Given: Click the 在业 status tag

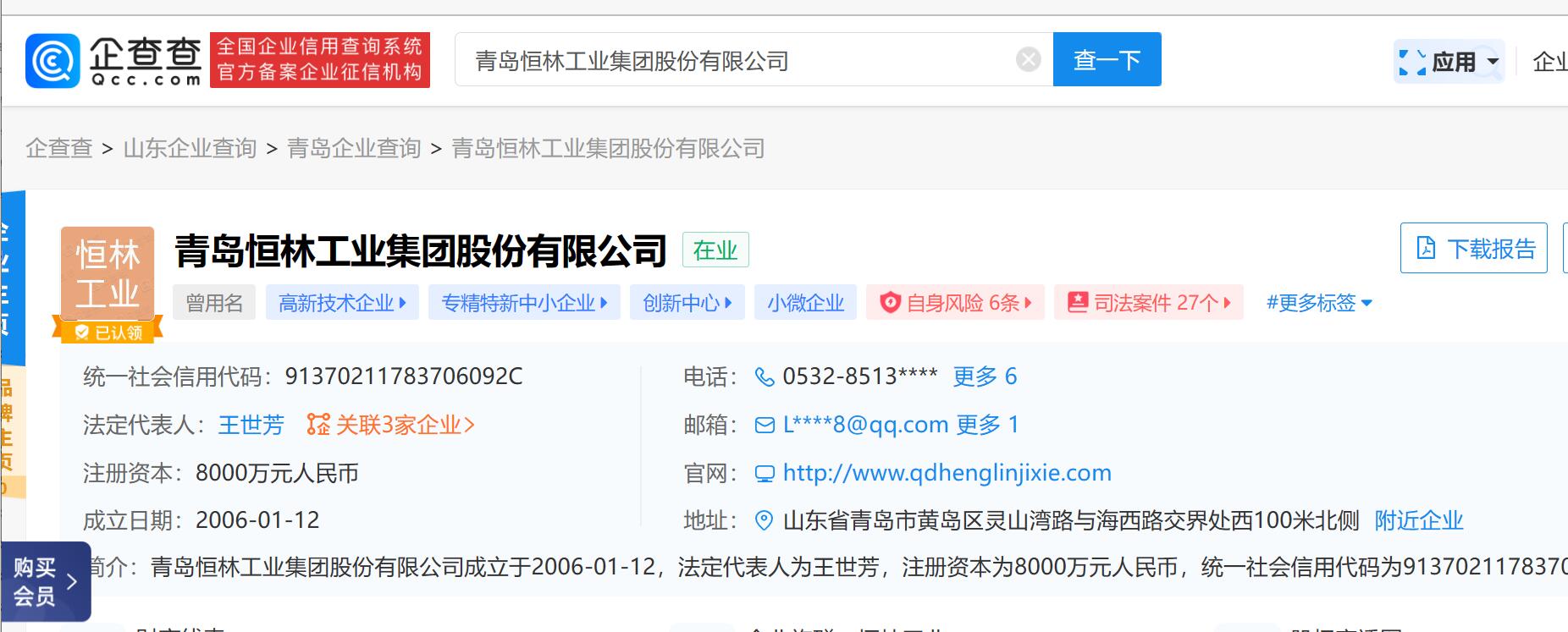Looking at the screenshot, I should click(x=715, y=250).
